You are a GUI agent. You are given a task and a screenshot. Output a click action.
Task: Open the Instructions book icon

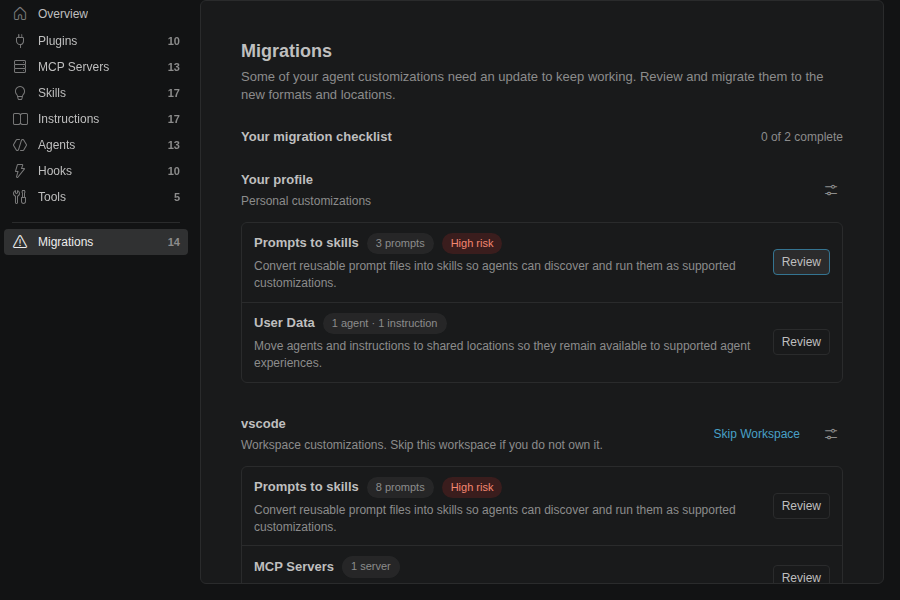pyautogui.click(x=20, y=119)
